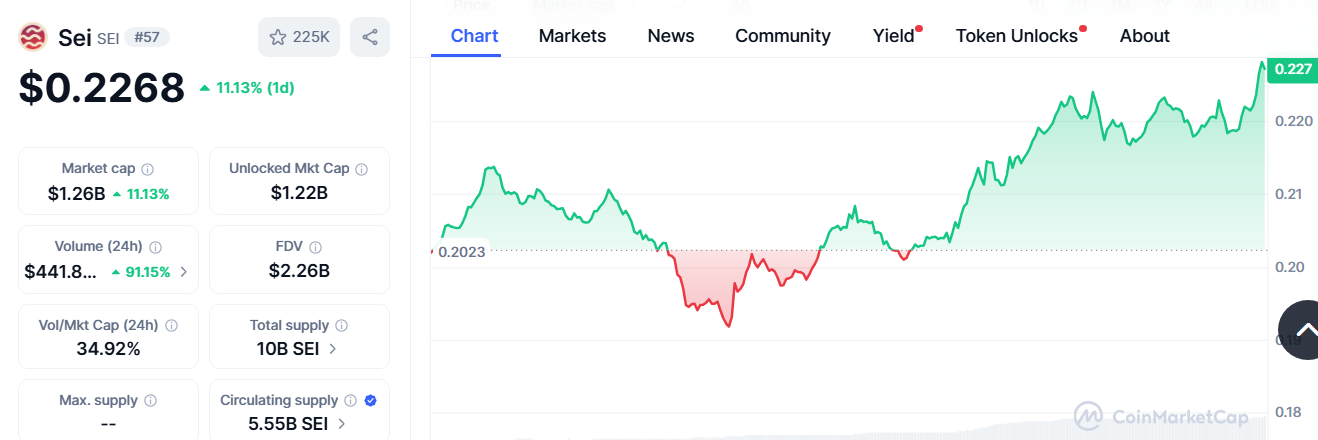
Task: Click the $1.26B market cap value
Action: coord(77,194)
